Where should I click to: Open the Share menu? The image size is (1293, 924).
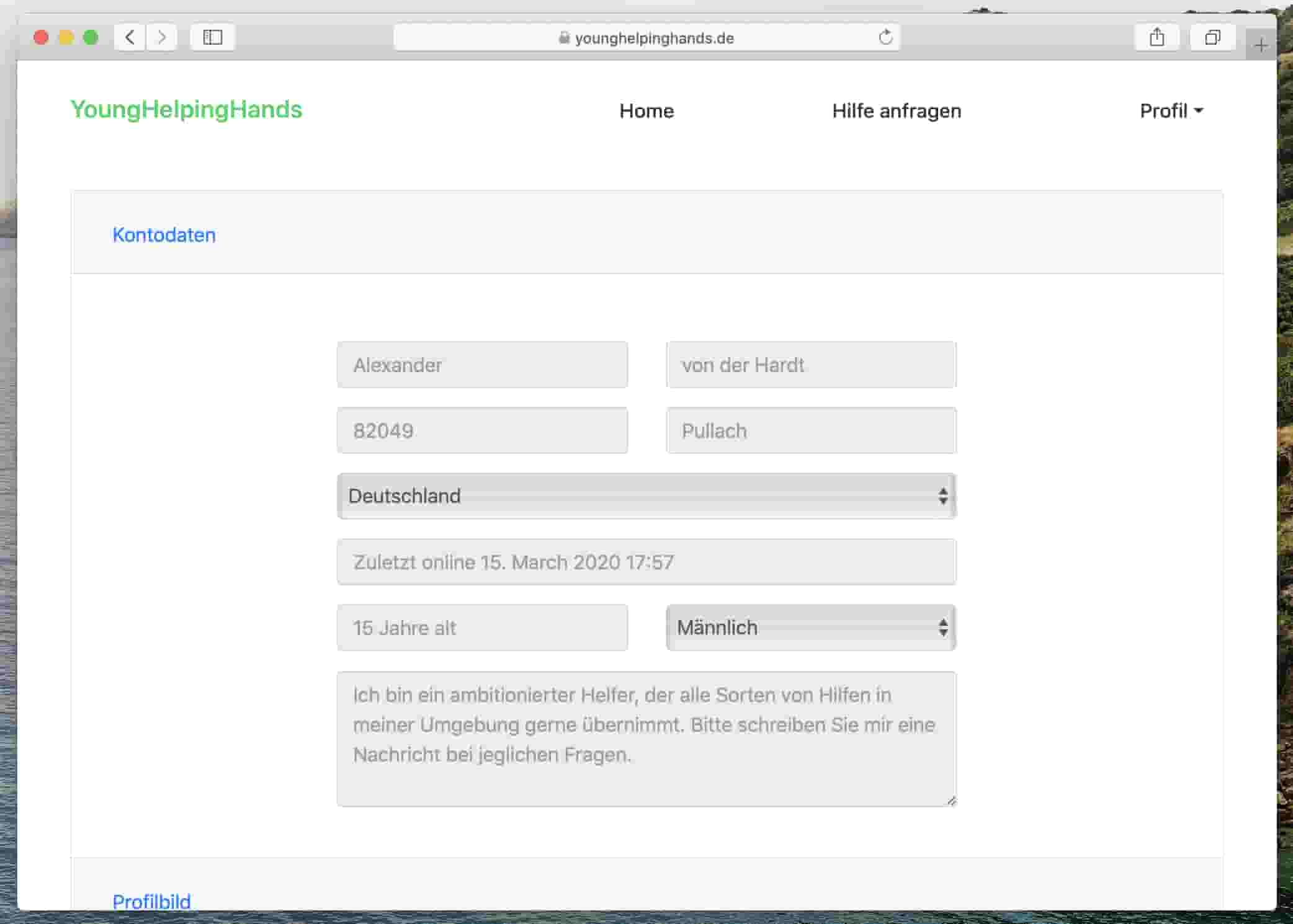1157,37
